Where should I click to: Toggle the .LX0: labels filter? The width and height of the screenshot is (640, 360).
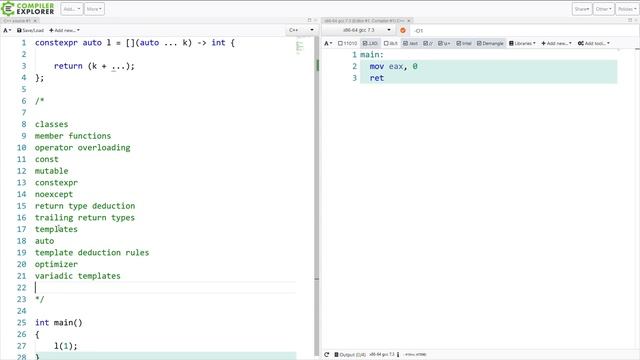[370, 43]
